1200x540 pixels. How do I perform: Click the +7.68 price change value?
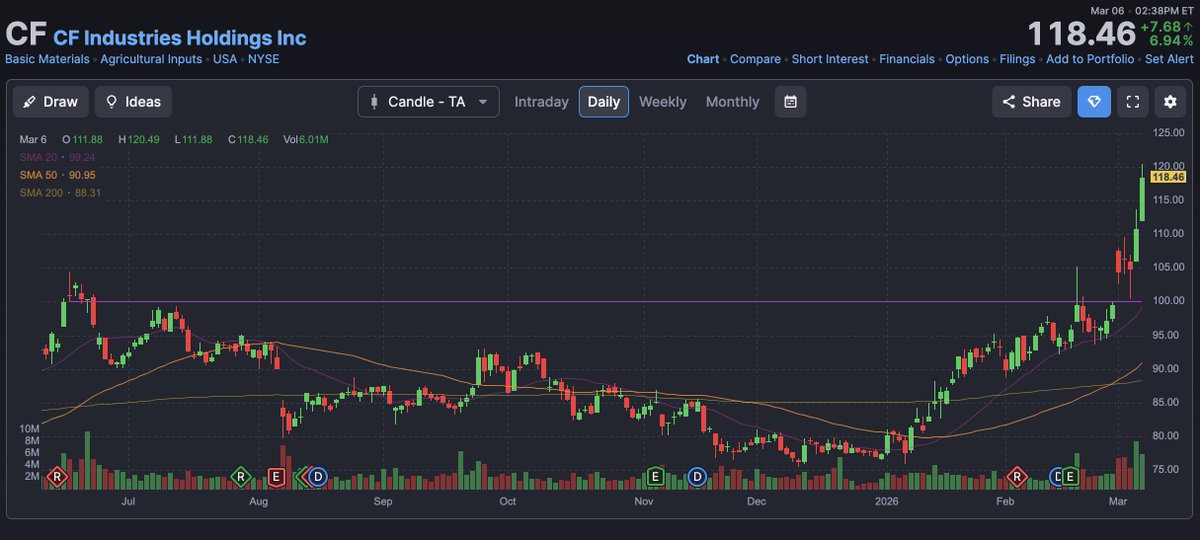pyautogui.click(x=1168, y=25)
